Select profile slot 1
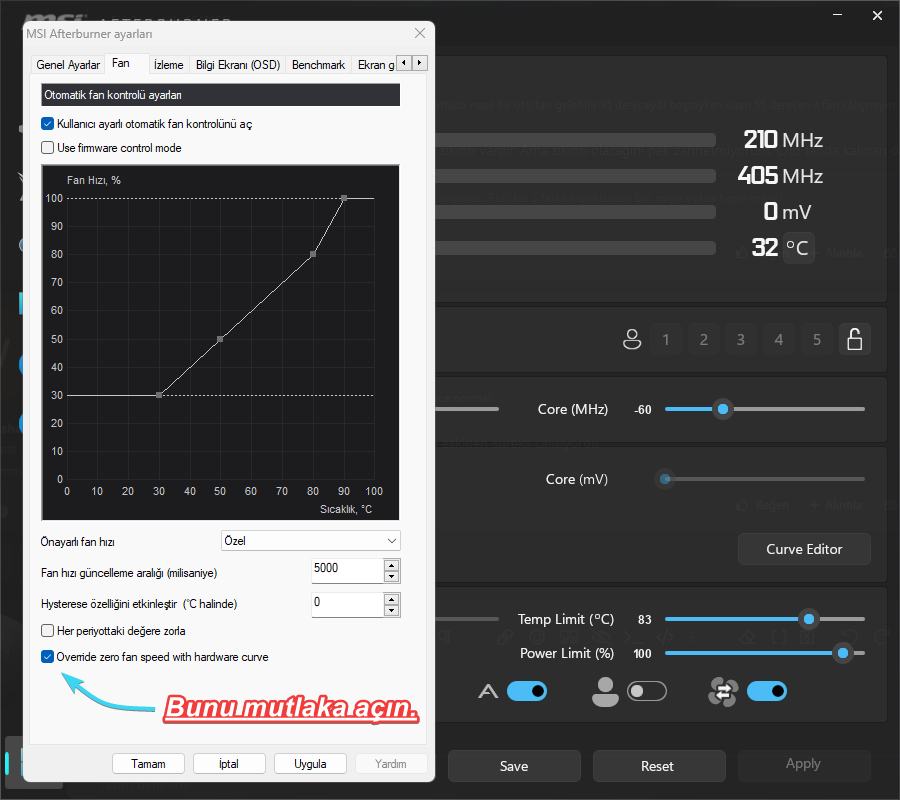 [666, 339]
